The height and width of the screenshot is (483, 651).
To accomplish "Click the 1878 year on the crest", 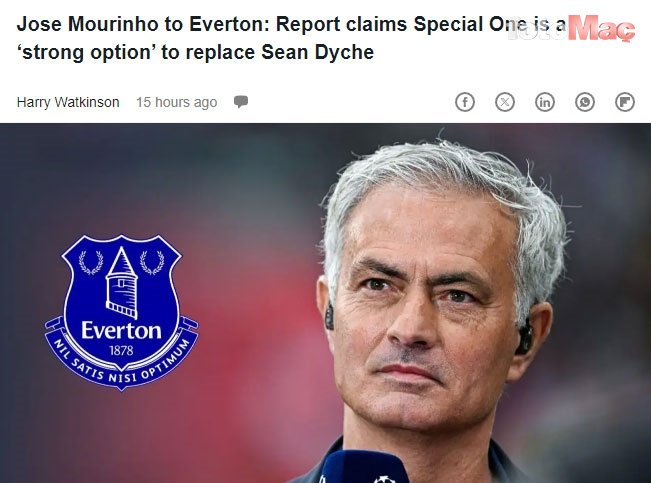I will (121, 351).
